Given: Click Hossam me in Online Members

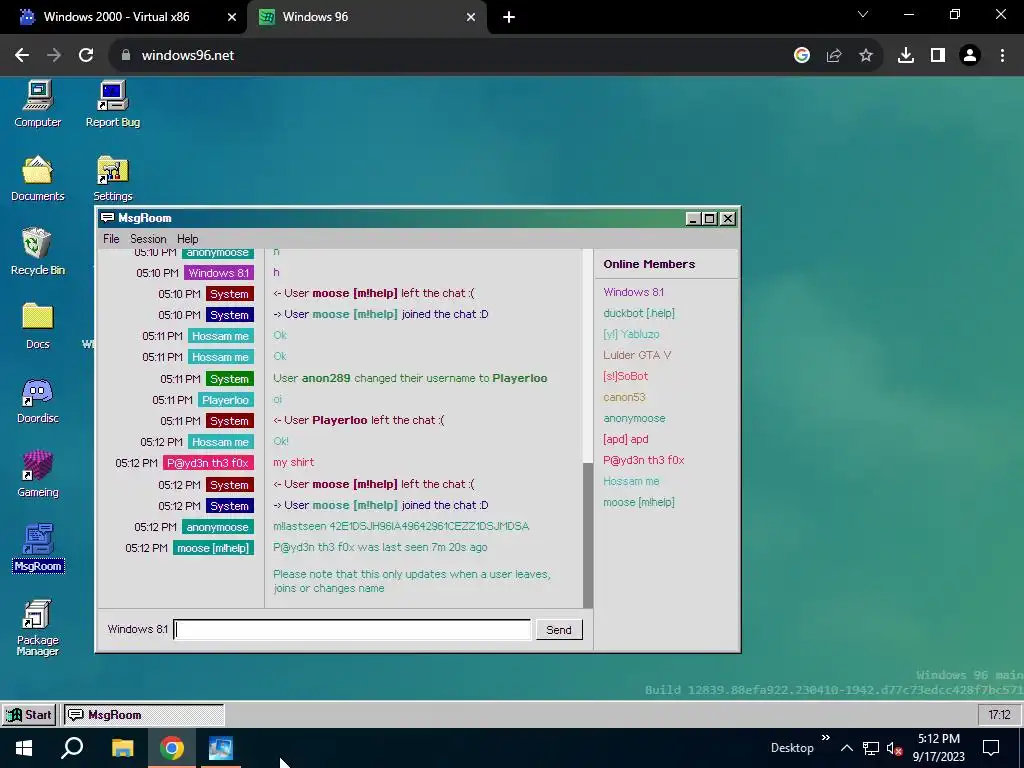Looking at the screenshot, I should 631,481.
